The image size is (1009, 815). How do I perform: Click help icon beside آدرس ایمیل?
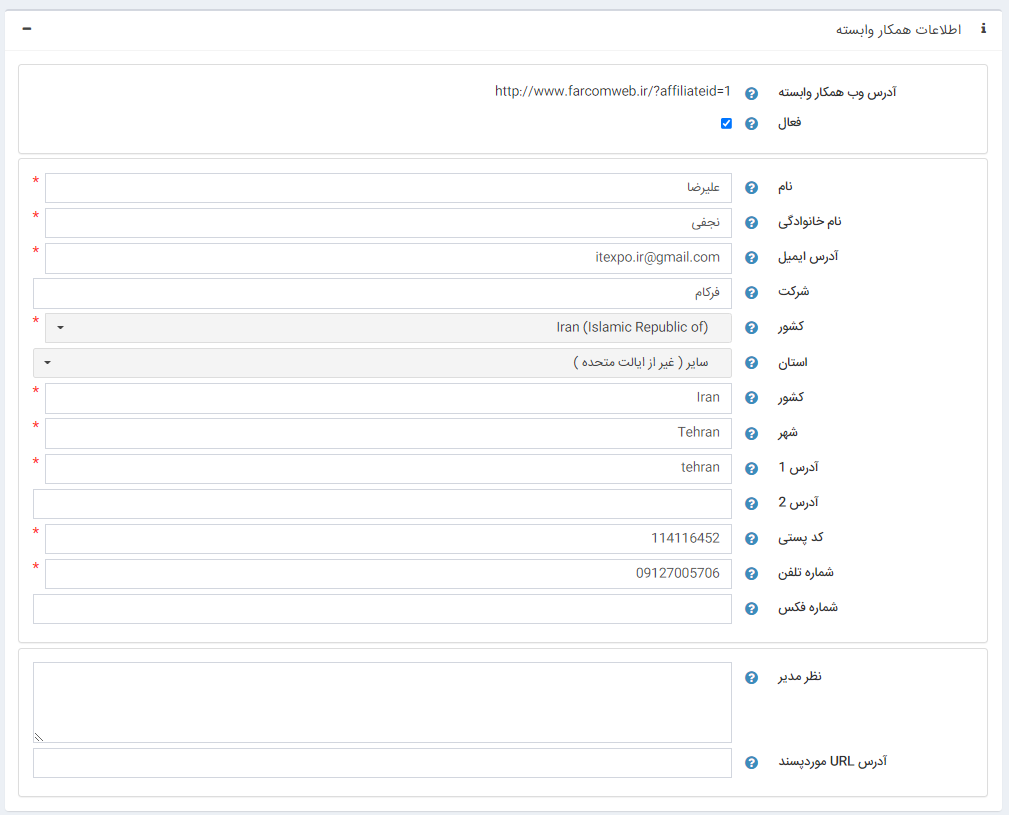click(x=752, y=258)
